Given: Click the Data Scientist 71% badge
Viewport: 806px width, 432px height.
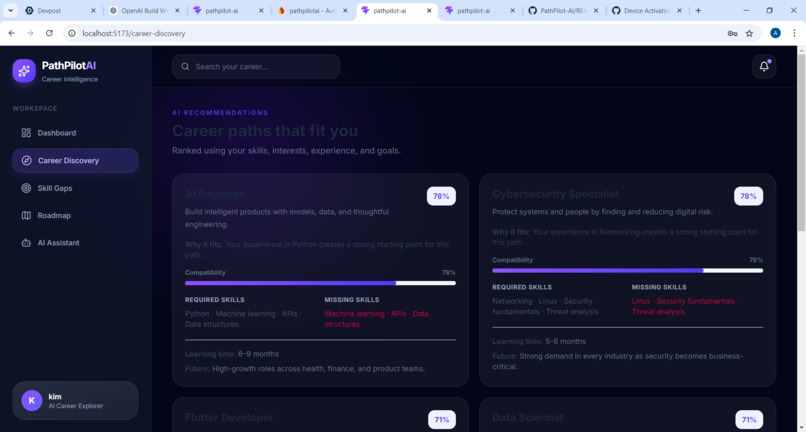Looking at the screenshot, I should [749, 420].
